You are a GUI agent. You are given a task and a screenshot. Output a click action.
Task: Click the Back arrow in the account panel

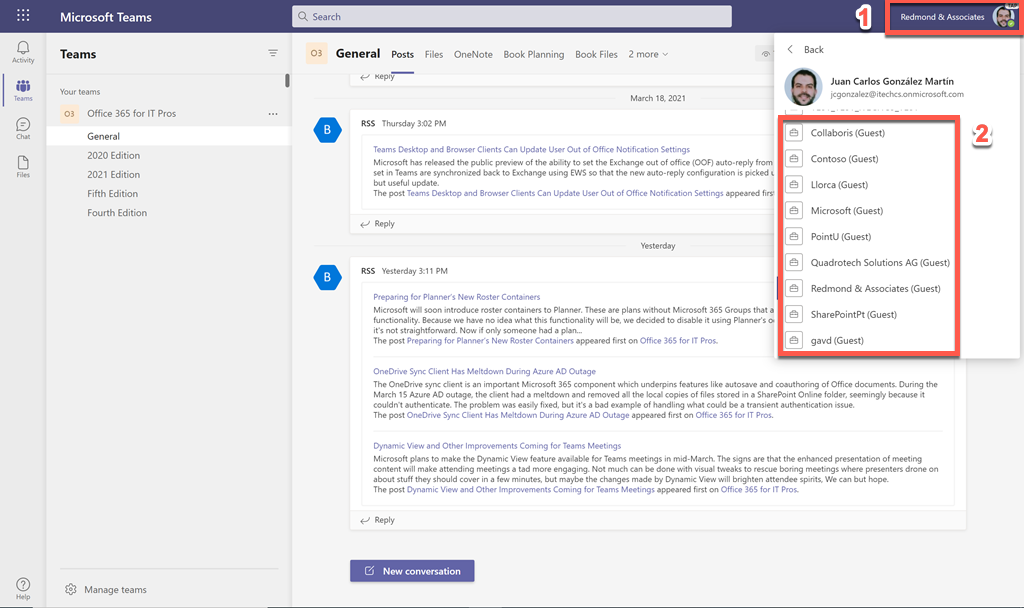click(790, 50)
